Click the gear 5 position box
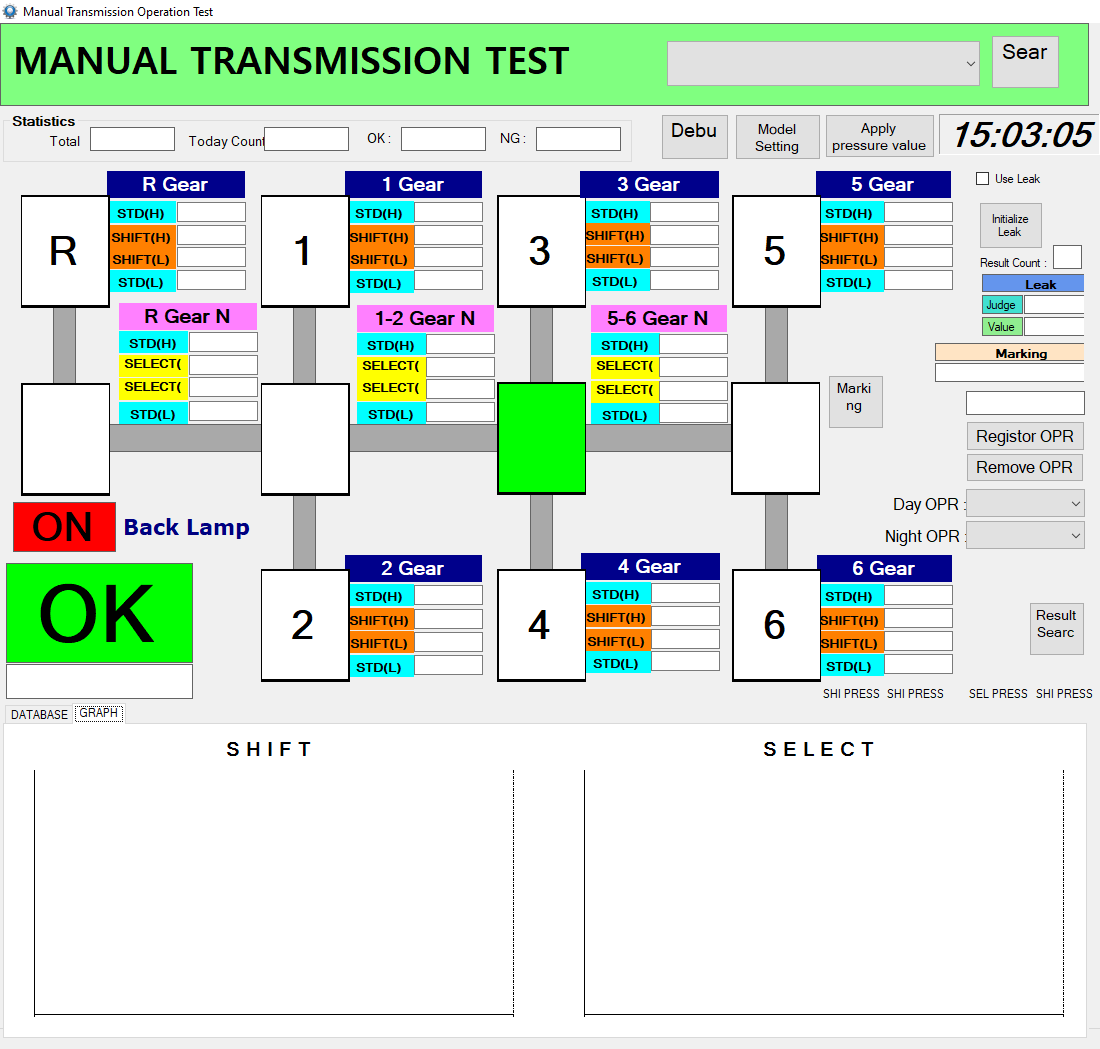The width and height of the screenshot is (1100, 1049). click(x=775, y=251)
